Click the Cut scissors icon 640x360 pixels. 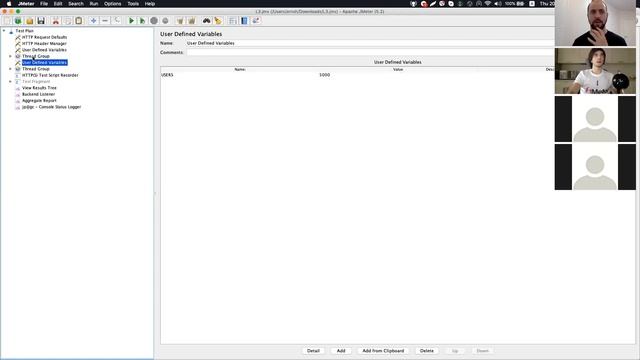56,21
